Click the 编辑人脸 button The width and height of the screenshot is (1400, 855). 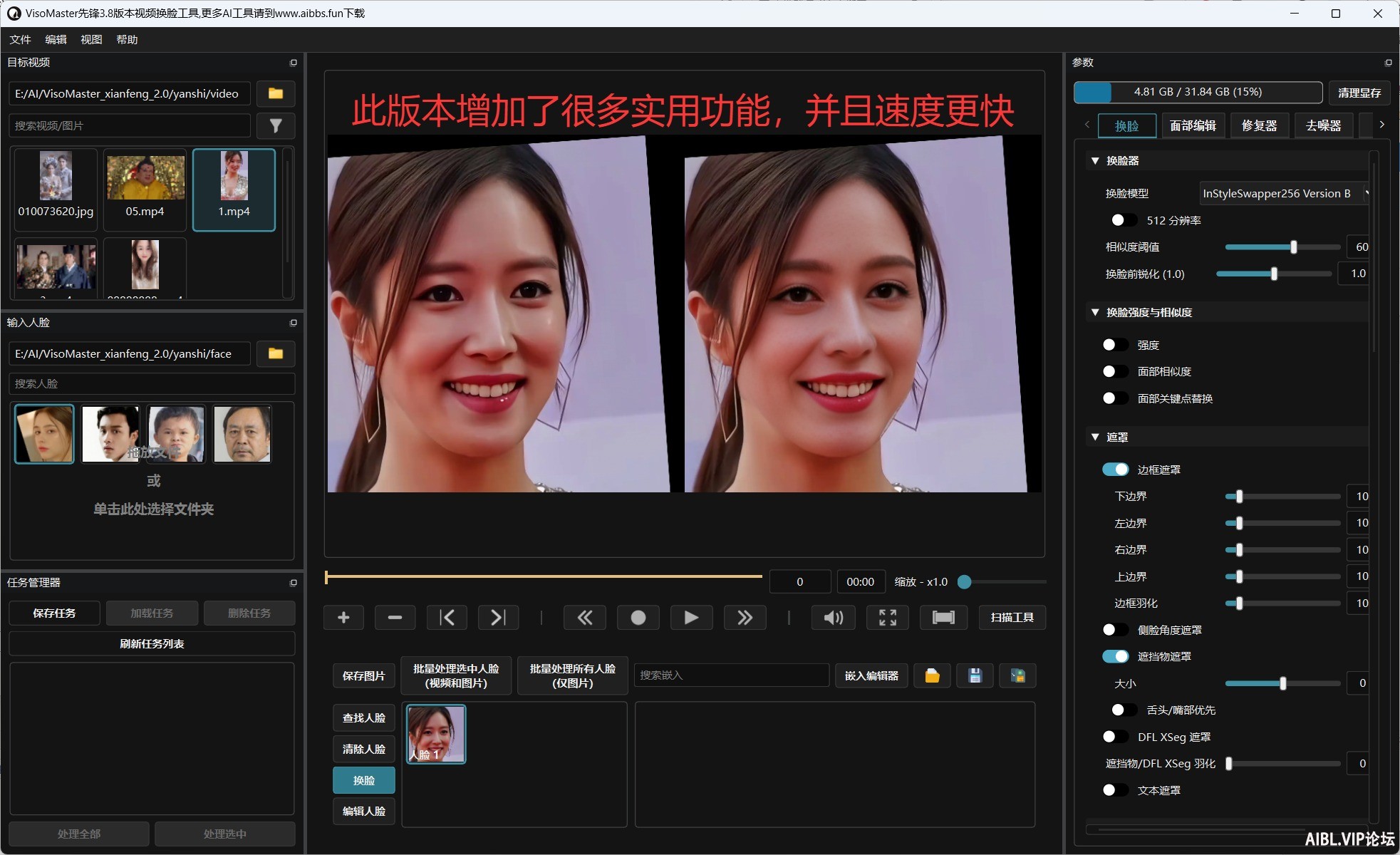pyautogui.click(x=363, y=811)
